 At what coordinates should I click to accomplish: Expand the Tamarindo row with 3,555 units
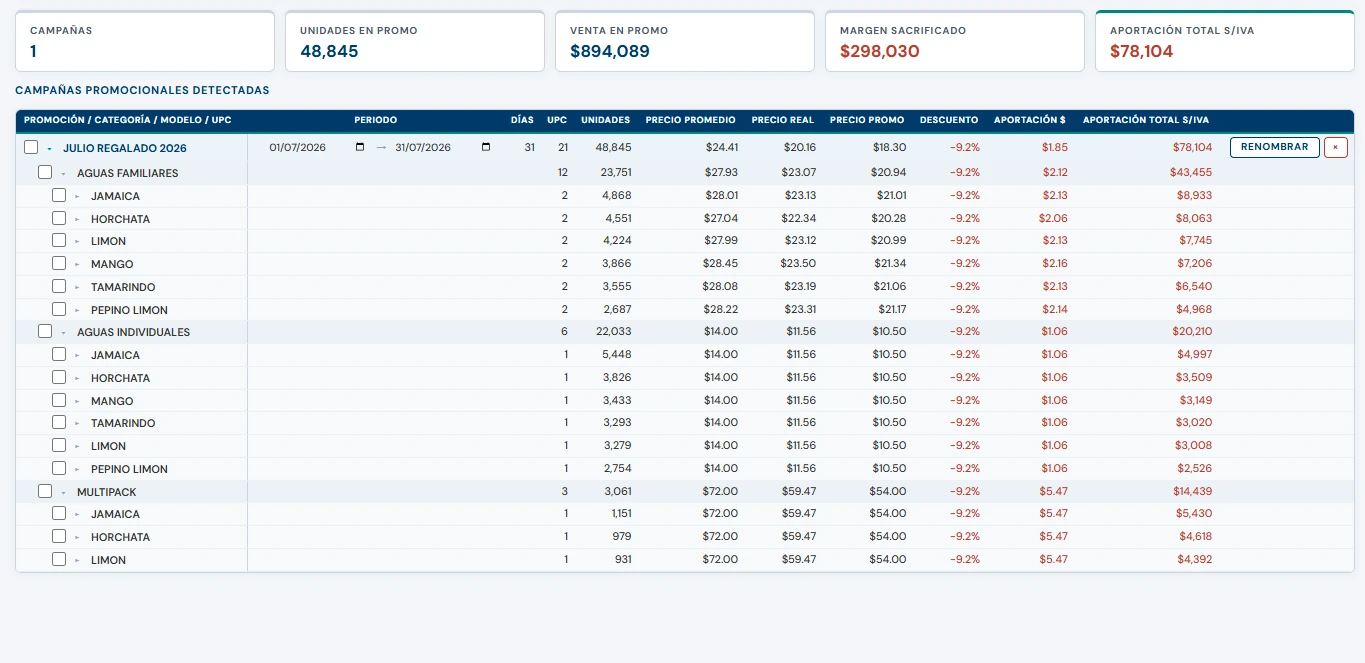(x=78, y=287)
